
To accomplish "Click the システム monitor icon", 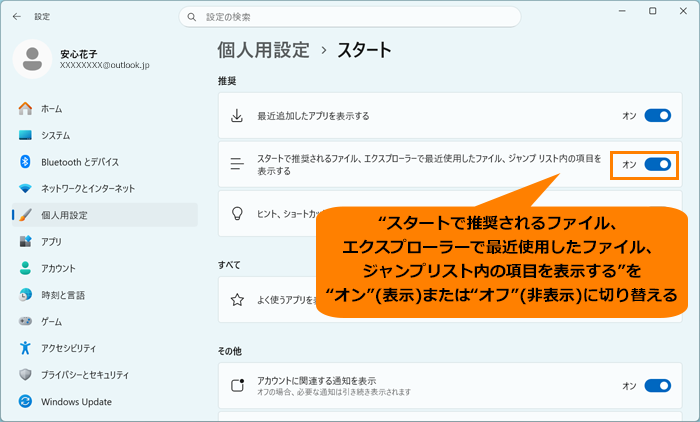I will tap(25, 135).
